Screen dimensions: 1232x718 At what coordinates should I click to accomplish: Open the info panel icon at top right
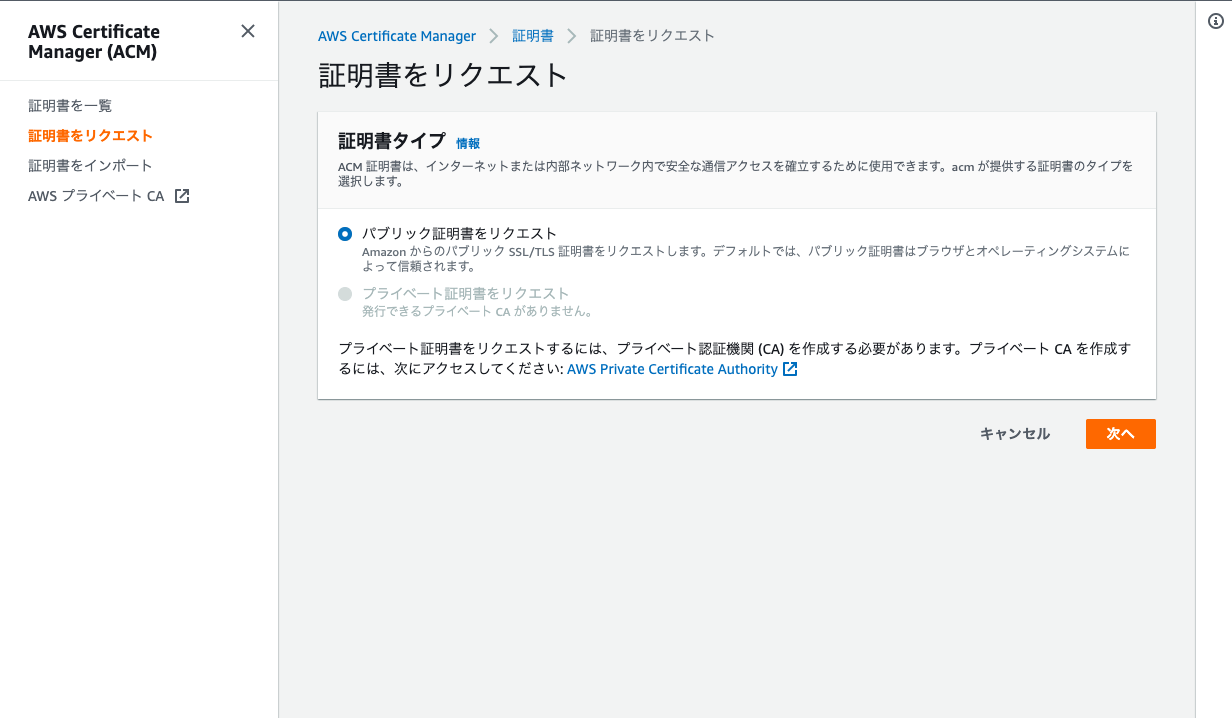(1216, 22)
